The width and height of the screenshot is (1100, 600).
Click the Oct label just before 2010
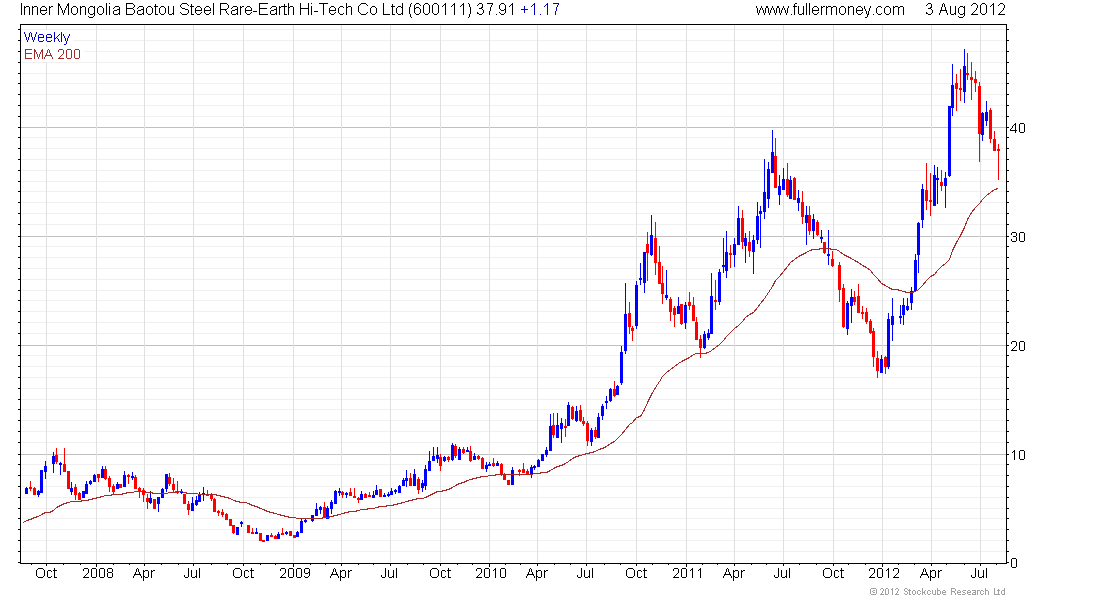(440, 573)
